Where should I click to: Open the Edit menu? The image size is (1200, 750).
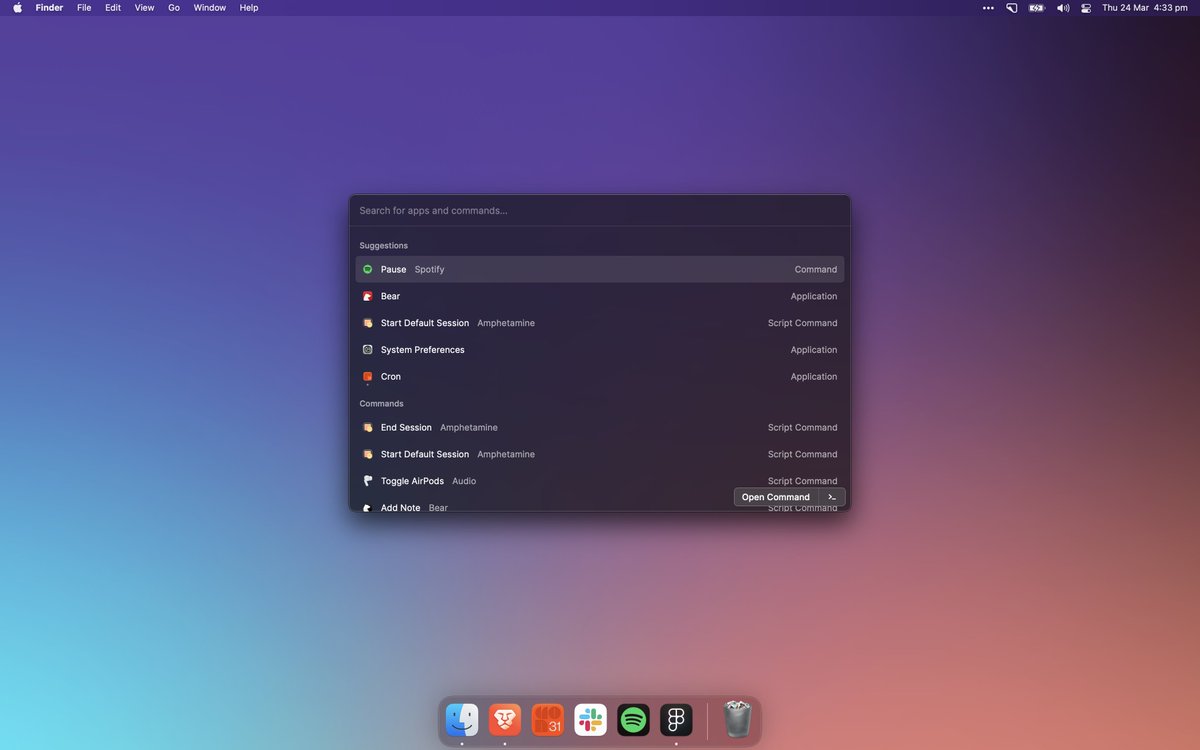click(113, 8)
